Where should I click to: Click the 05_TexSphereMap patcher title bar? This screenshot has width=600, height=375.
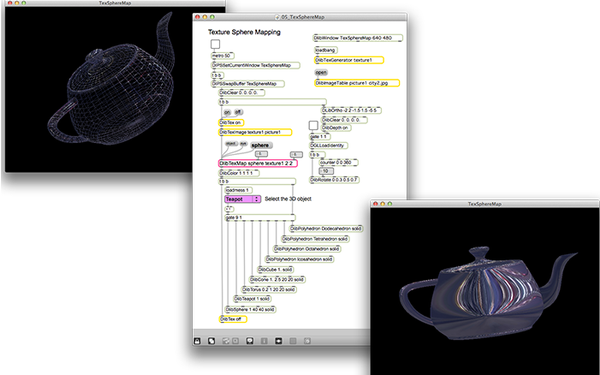[300, 17]
